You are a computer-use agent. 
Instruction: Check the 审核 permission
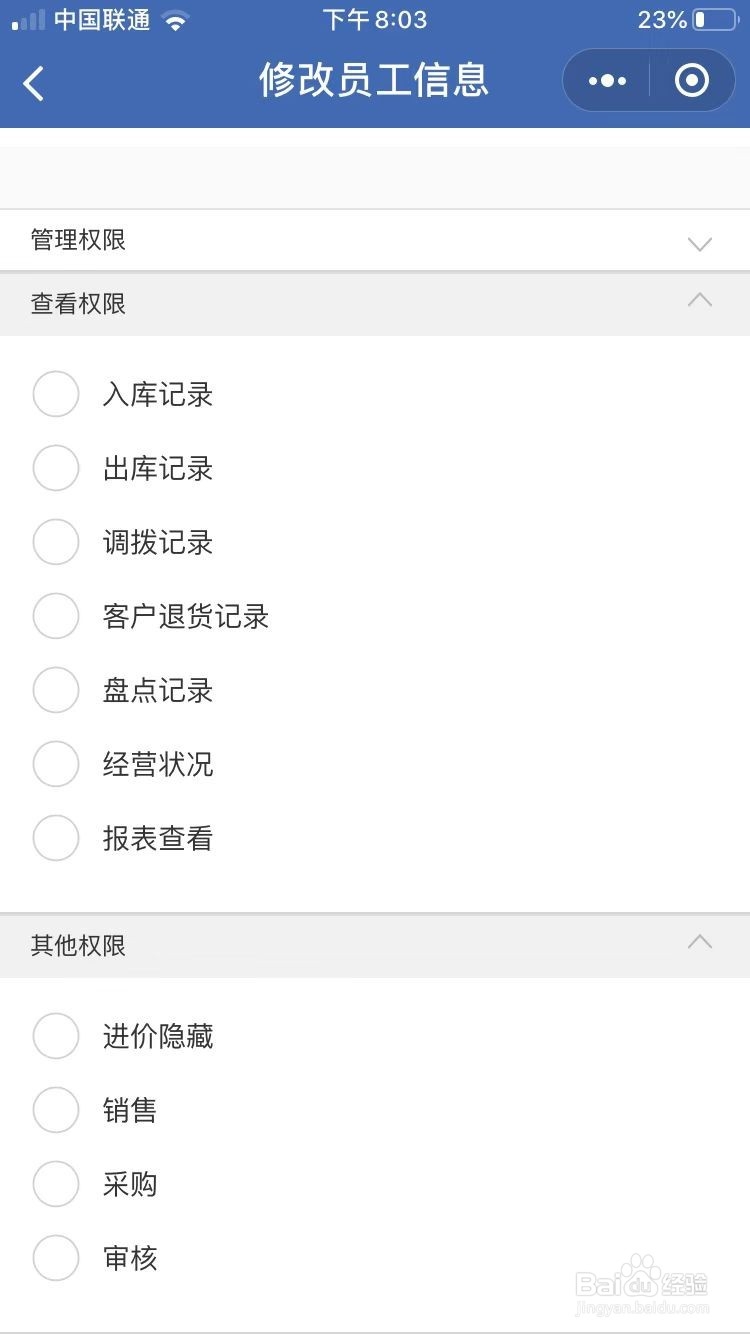click(56, 1258)
